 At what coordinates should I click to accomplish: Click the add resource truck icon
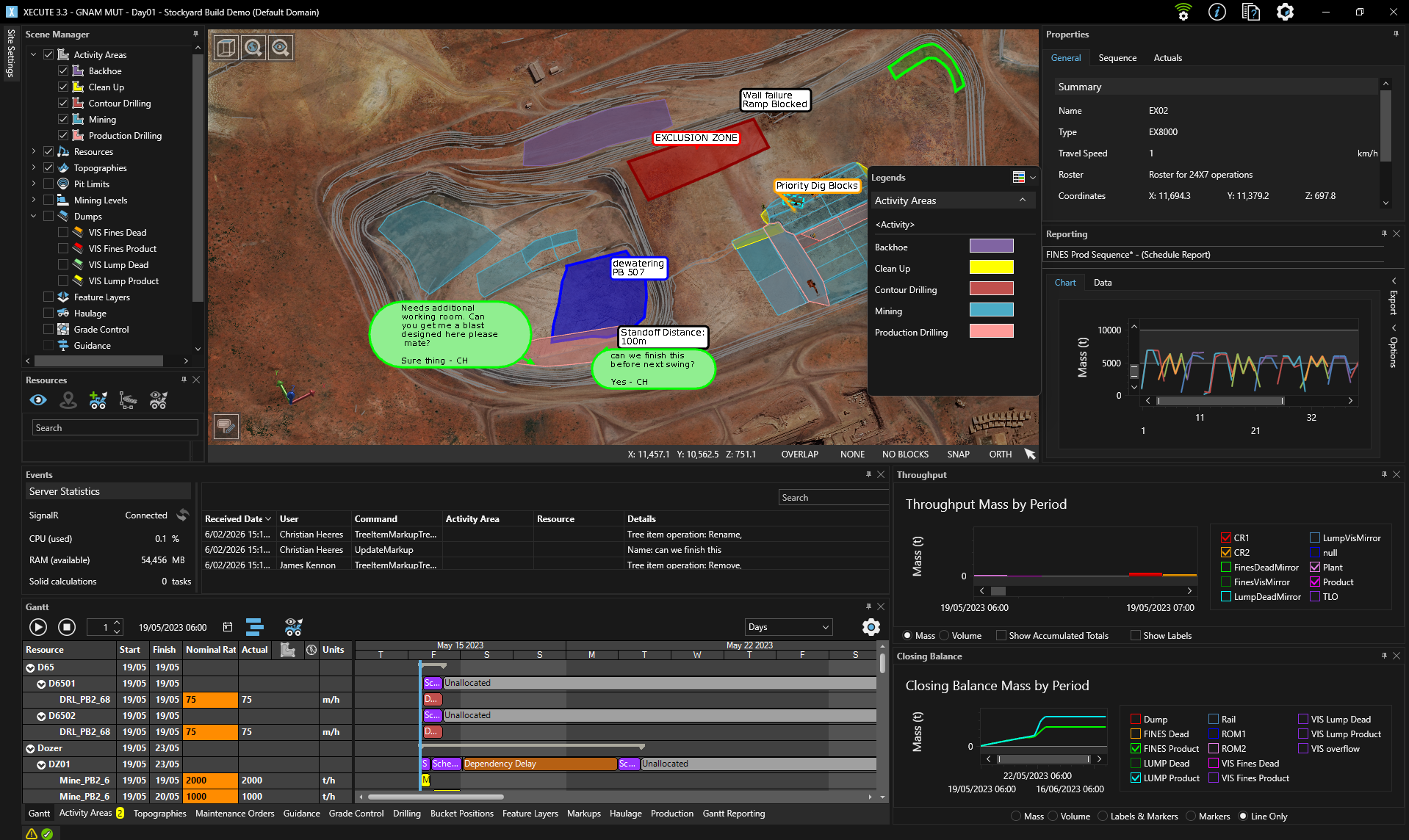coord(98,400)
